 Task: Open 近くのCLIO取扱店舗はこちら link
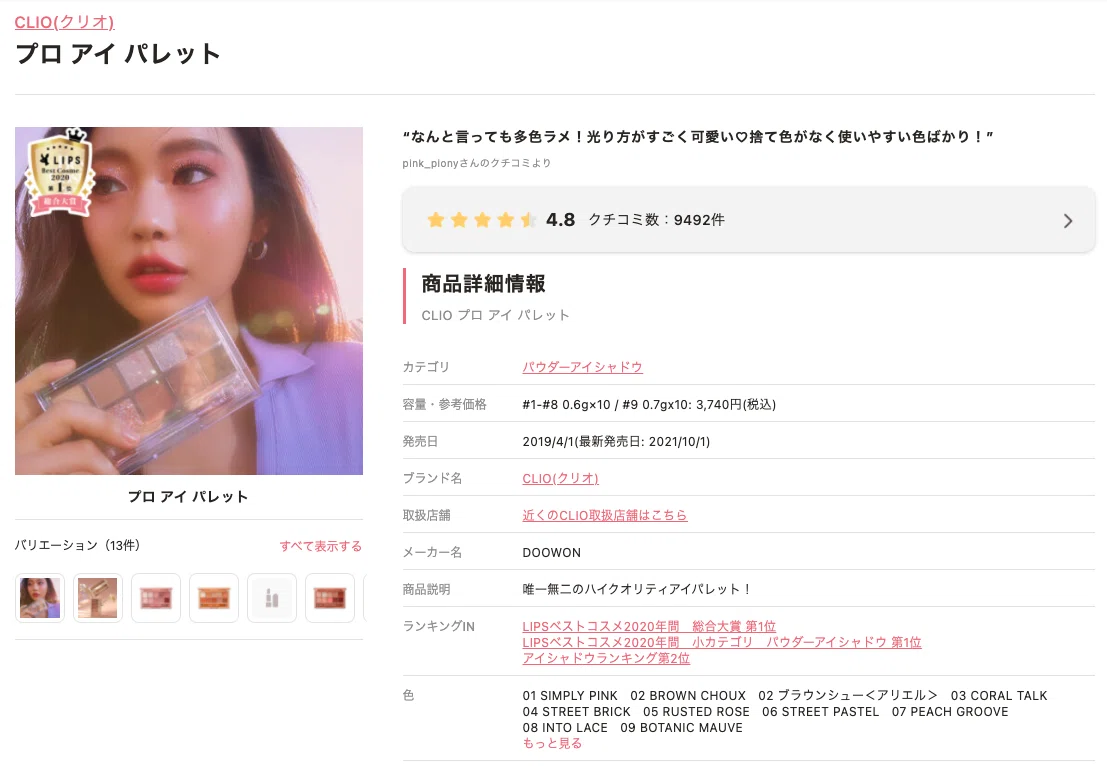604,515
